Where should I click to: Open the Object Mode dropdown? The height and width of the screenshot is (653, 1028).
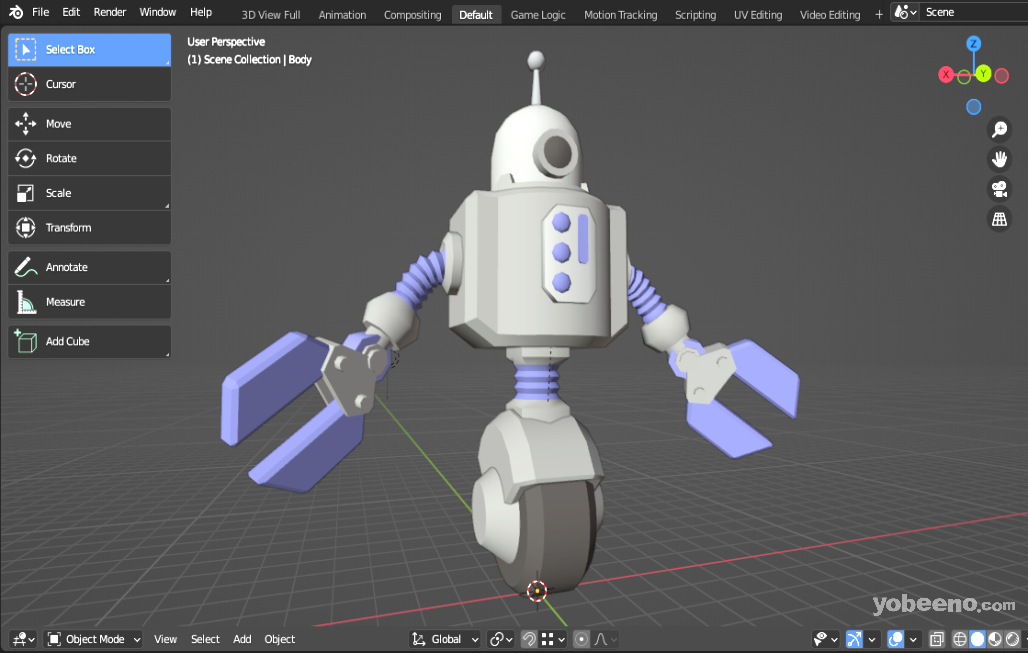[93, 639]
